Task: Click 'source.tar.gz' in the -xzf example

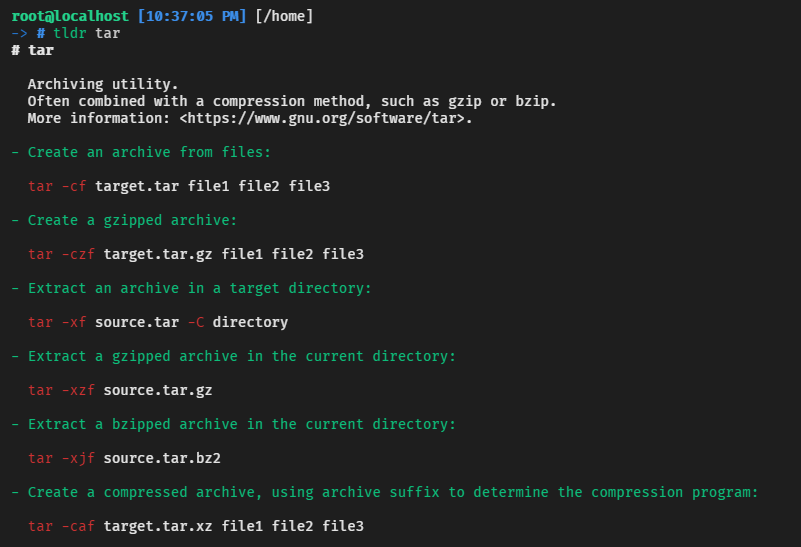Action: pyautogui.click(x=158, y=390)
